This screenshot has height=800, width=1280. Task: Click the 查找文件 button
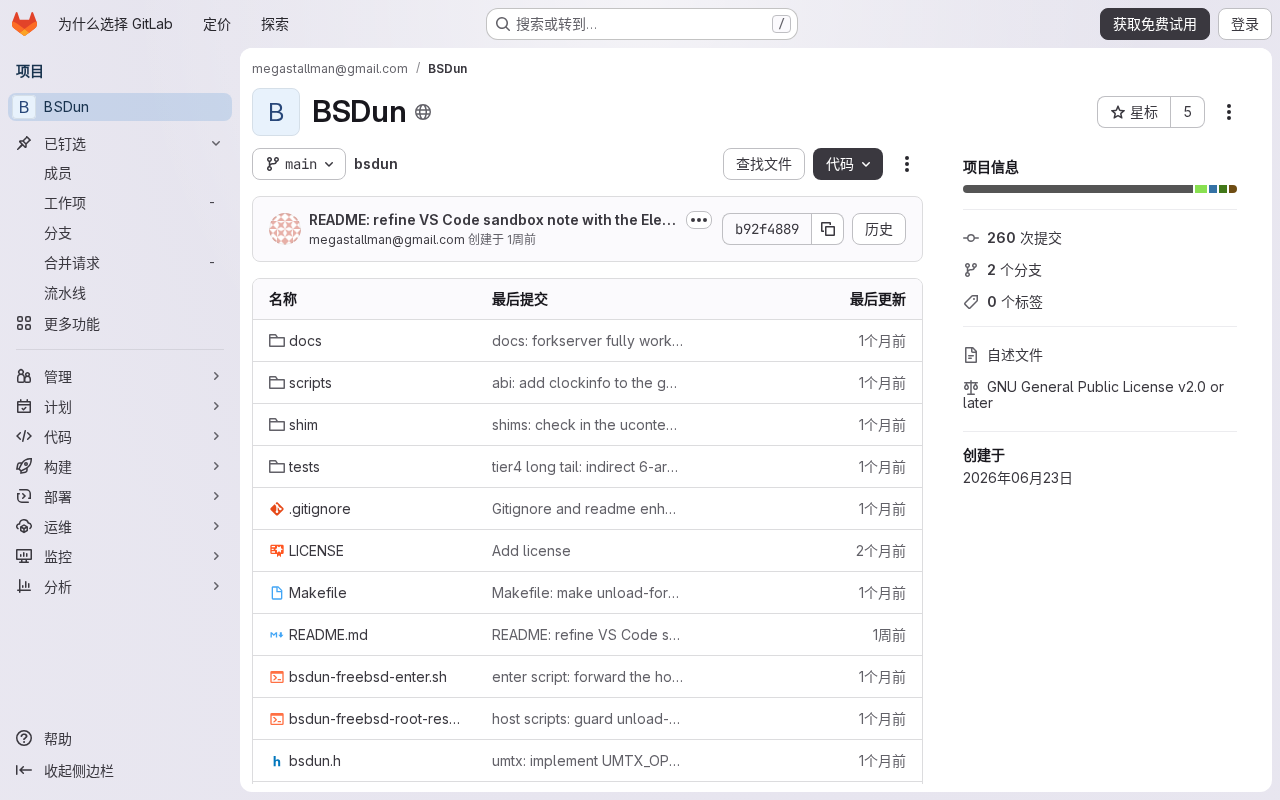pos(764,164)
